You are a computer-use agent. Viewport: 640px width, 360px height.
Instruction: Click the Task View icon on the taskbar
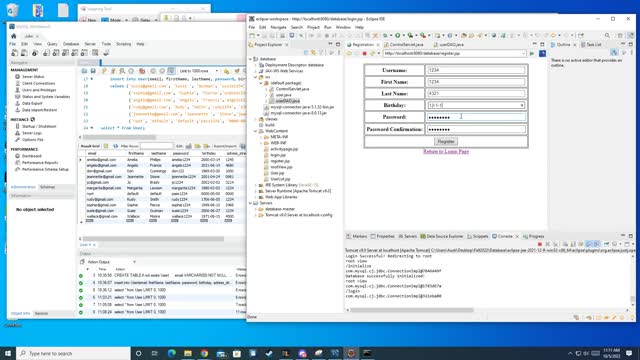coord(155,353)
